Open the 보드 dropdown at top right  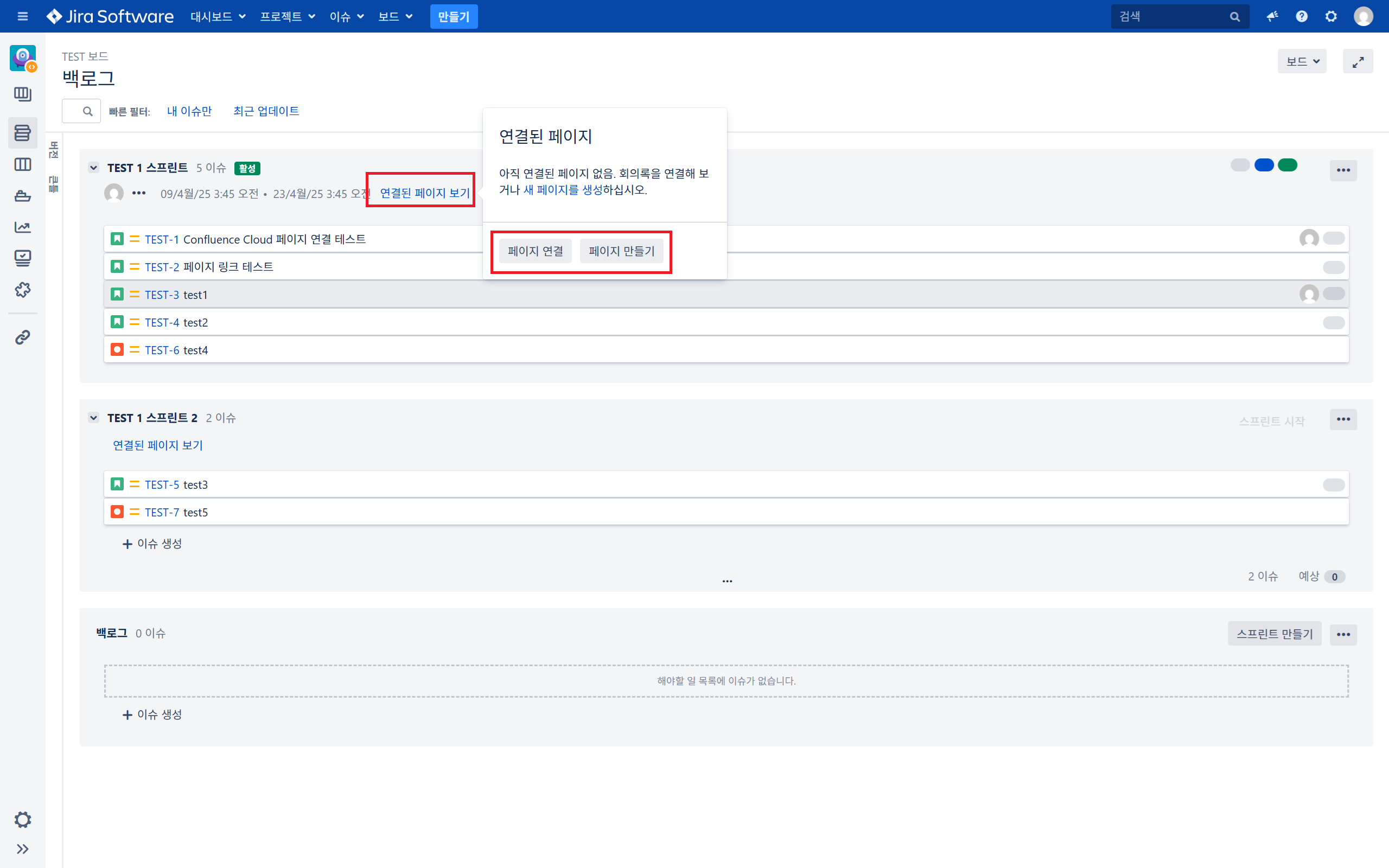1301,61
